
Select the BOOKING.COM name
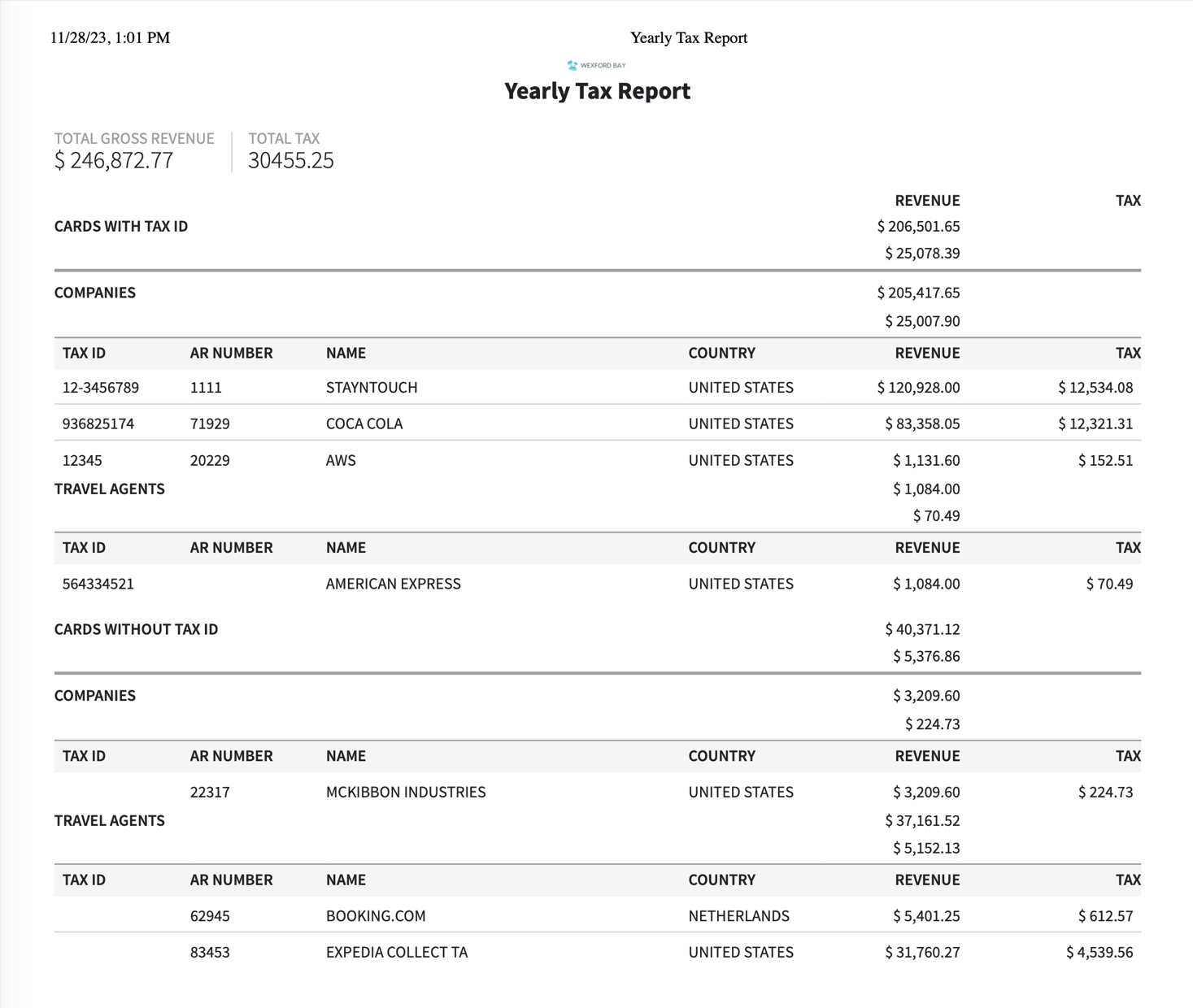click(376, 916)
